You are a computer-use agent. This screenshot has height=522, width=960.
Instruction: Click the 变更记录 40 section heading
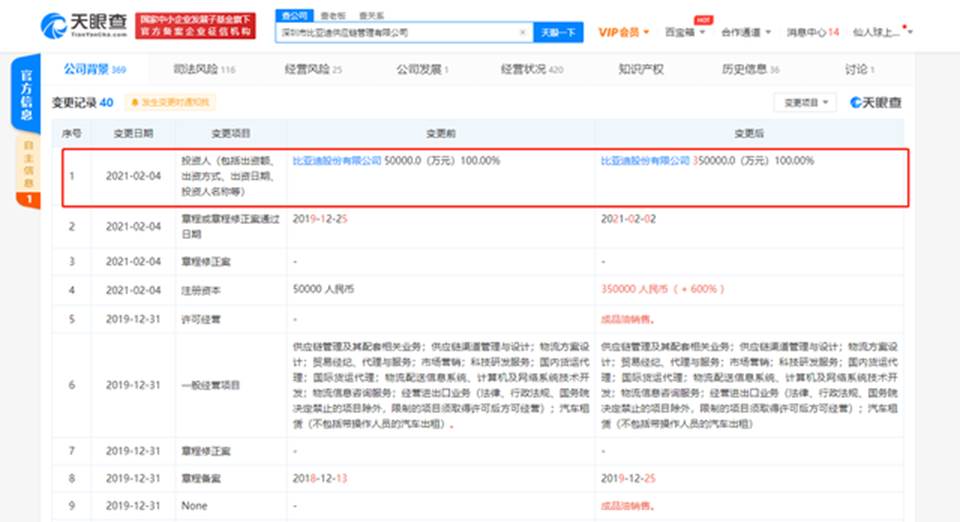pos(83,102)
